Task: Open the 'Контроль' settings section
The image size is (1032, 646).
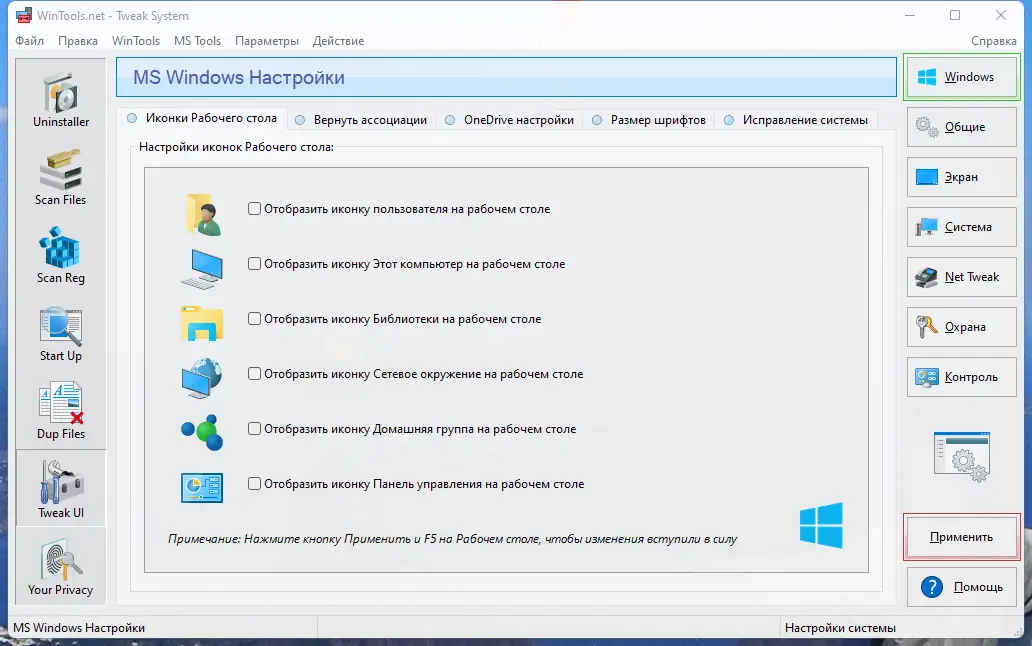Action: point(962,377)
